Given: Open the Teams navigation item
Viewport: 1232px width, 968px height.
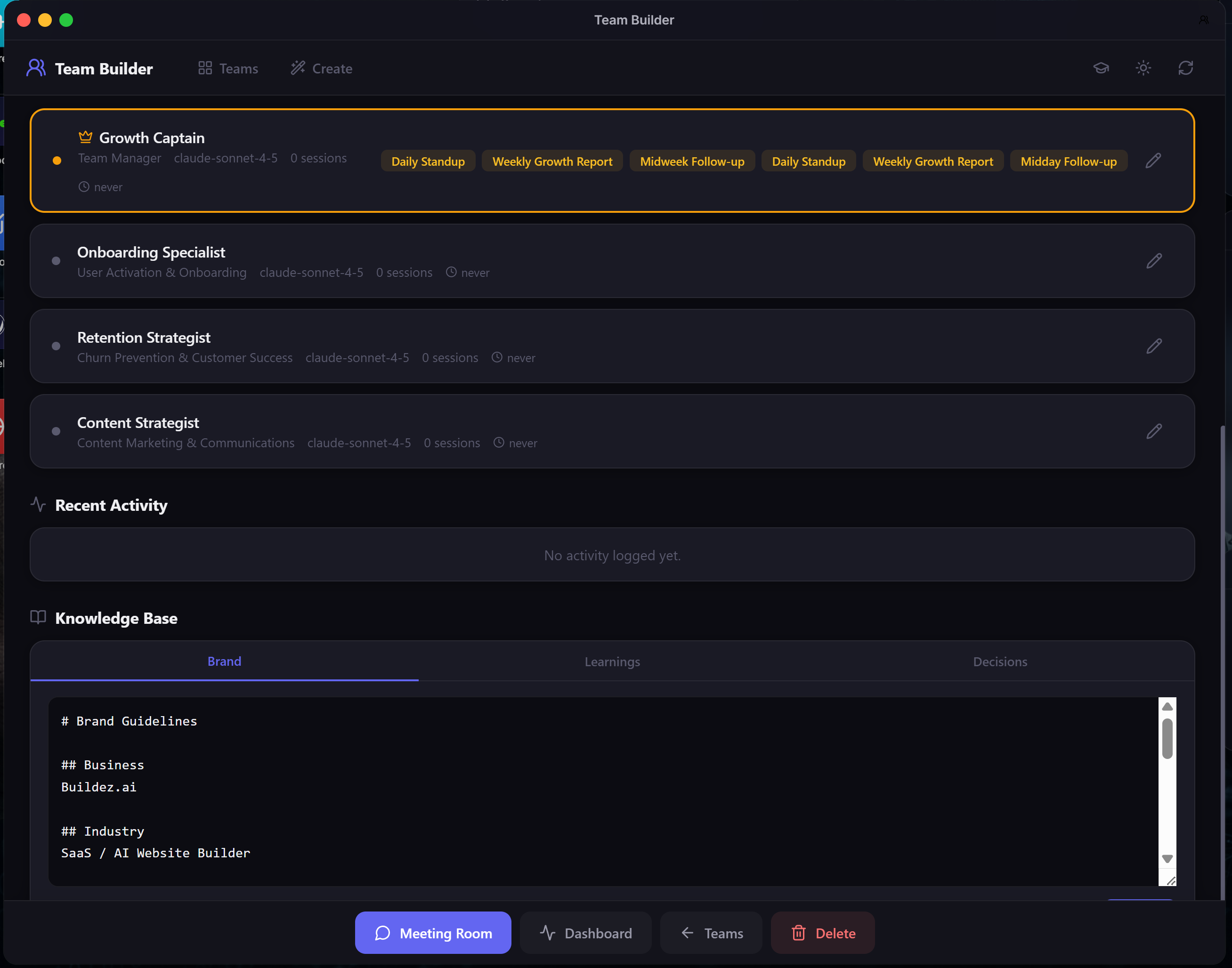Looking at the screenshot, I should (x=228, y=69).
